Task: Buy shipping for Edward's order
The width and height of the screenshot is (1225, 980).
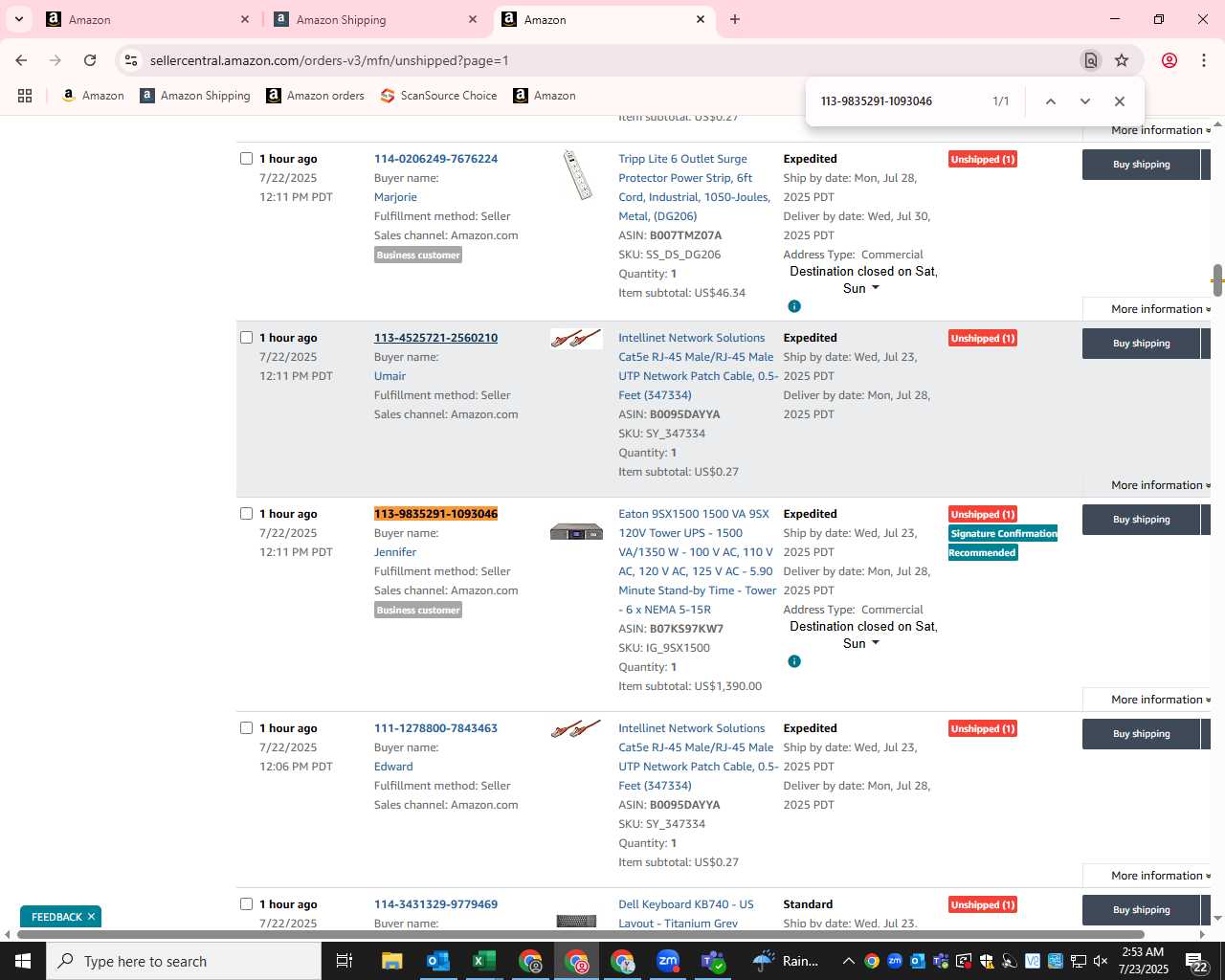Action: pyautogui.click(x=1141, y=734)
